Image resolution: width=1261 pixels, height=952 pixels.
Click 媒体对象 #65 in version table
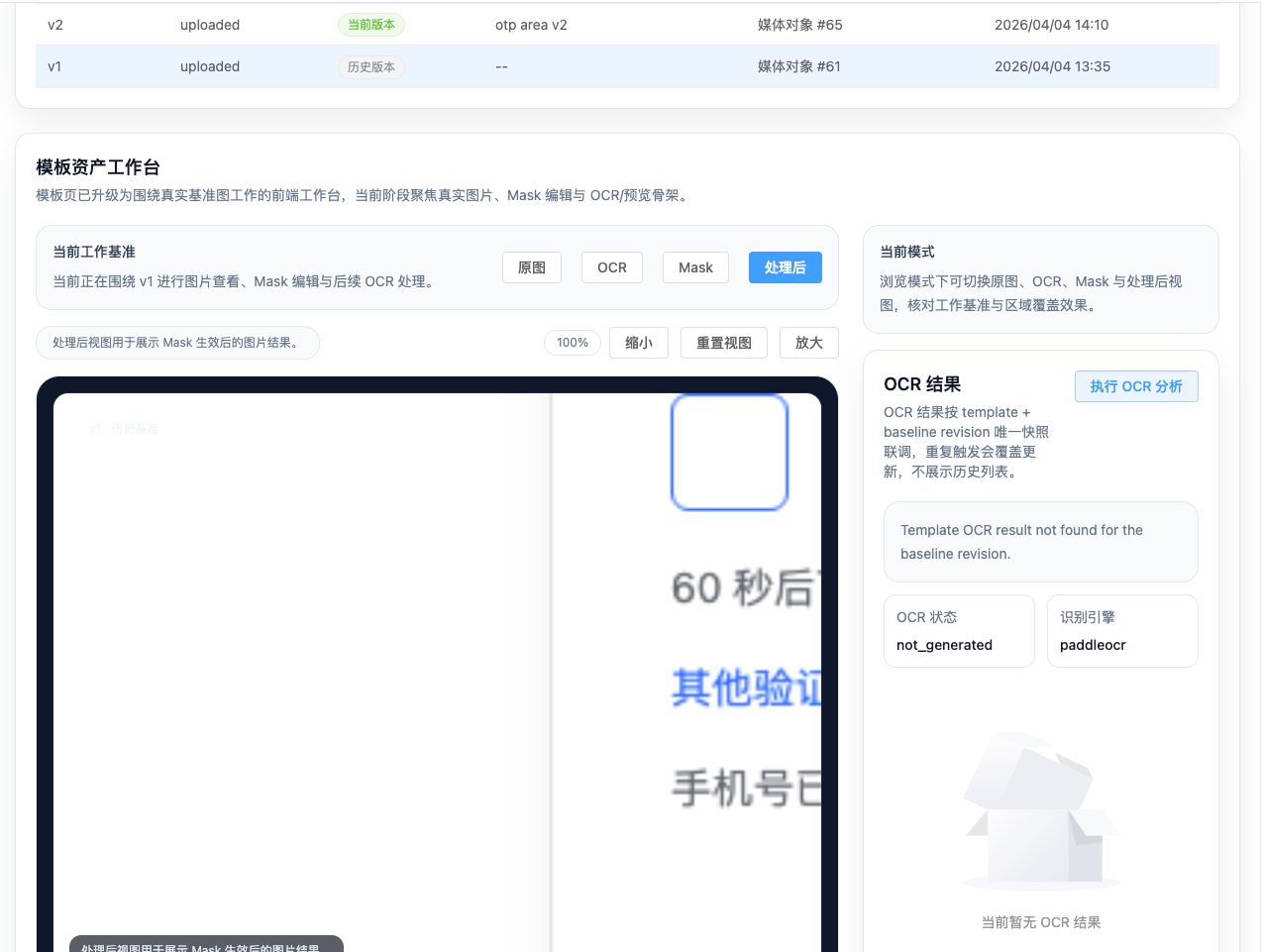799,25
